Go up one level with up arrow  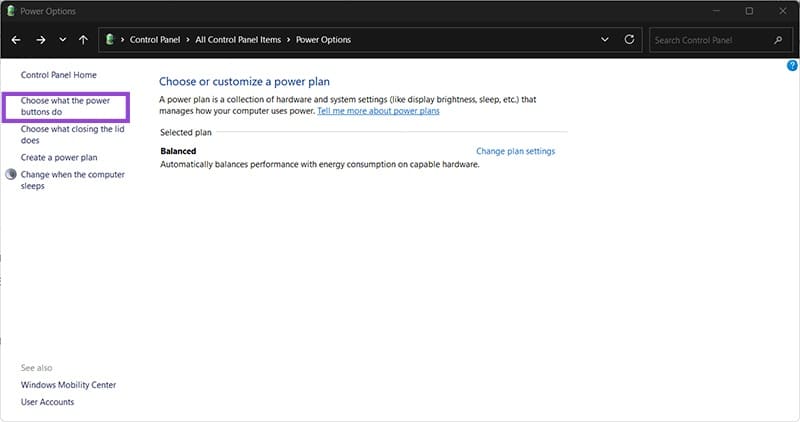[x=83, y=40]
